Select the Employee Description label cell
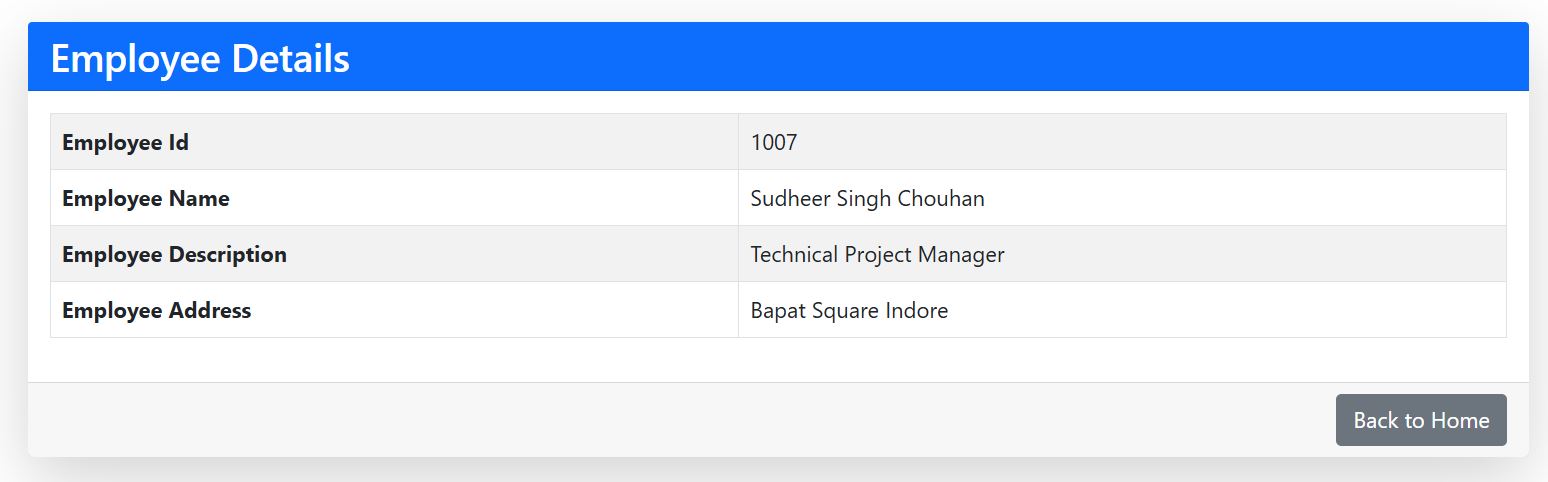 pyautogui.click(x=174, y=255)
